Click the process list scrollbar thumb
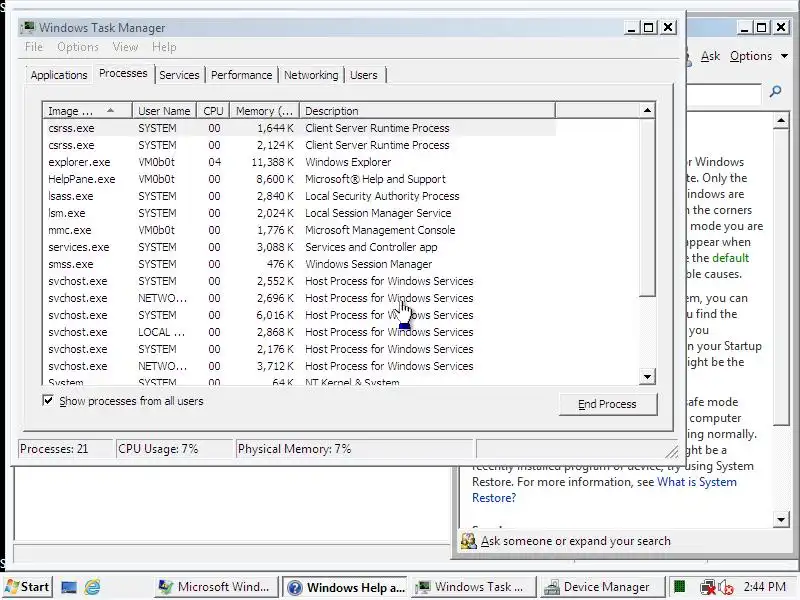800x600 pixels. click(647, 207)
